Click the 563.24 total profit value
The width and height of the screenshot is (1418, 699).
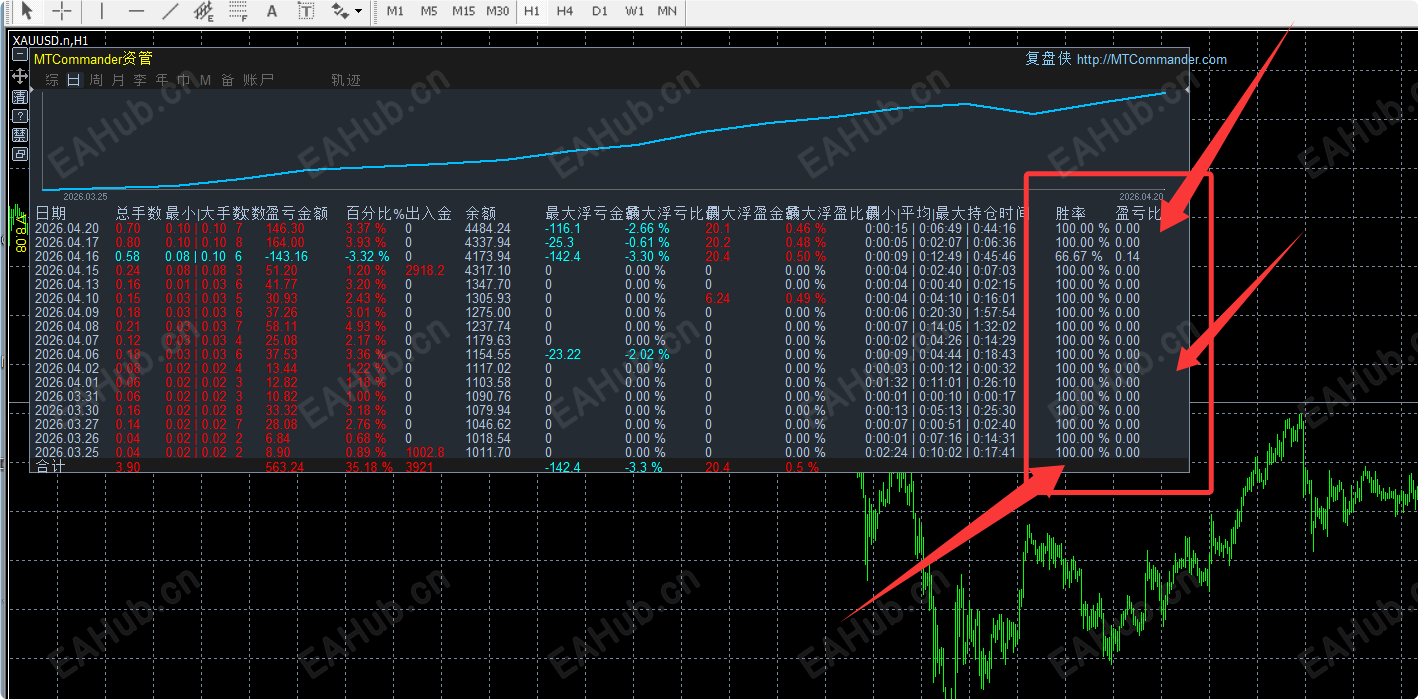284,467
